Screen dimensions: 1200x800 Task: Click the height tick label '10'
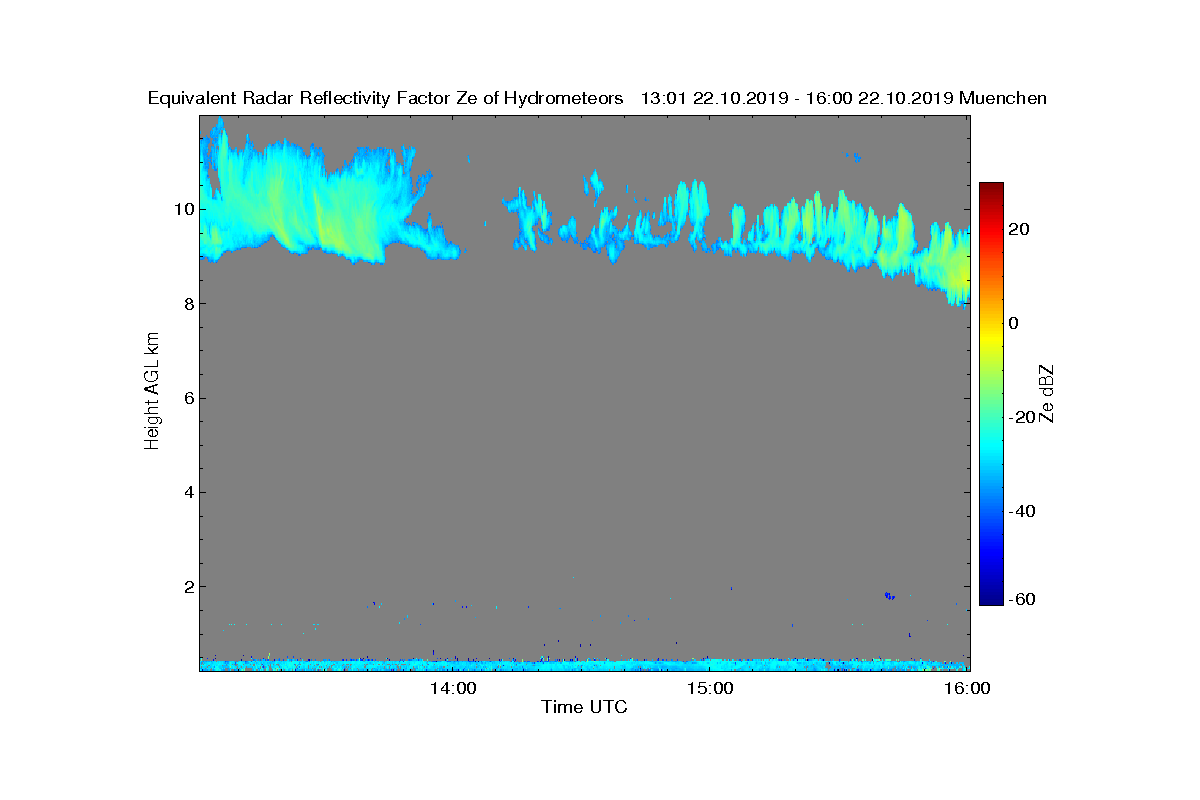point(183,209)
